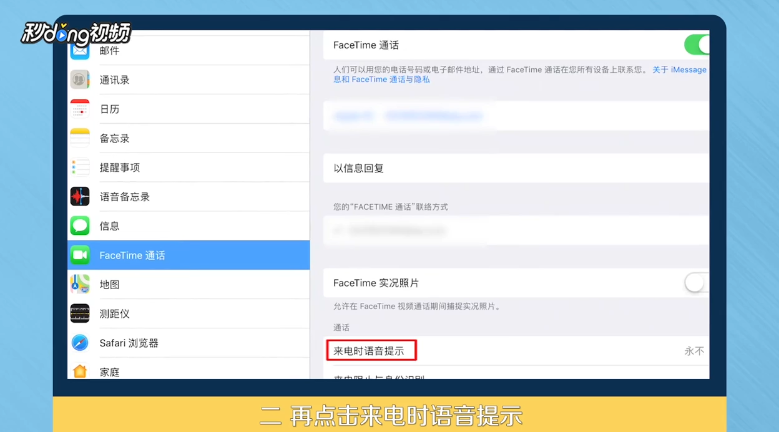Enable the FaceTime 实况照片 switch

click(697, 283)
